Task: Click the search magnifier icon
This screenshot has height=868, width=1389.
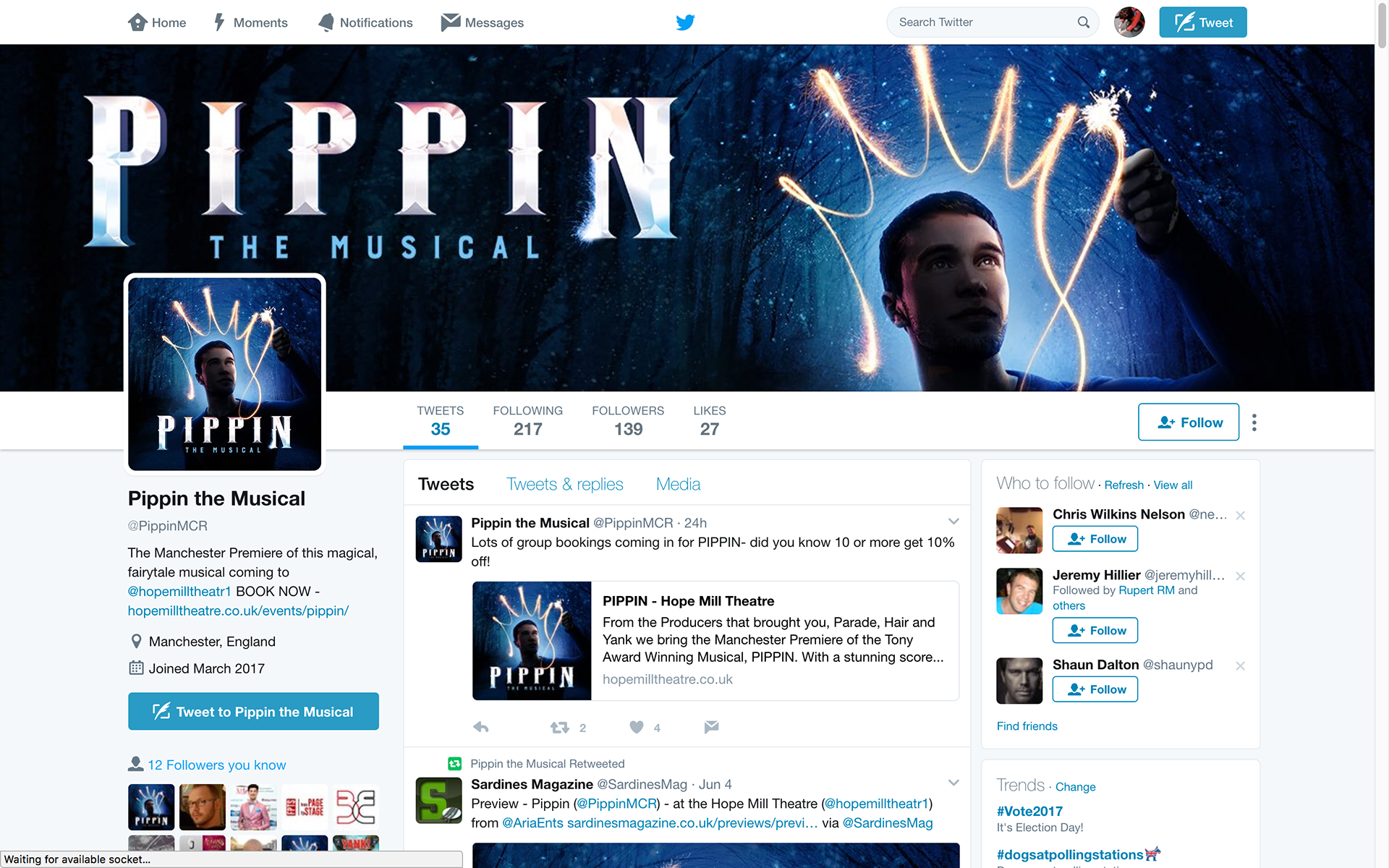Action: [1083, 22]
